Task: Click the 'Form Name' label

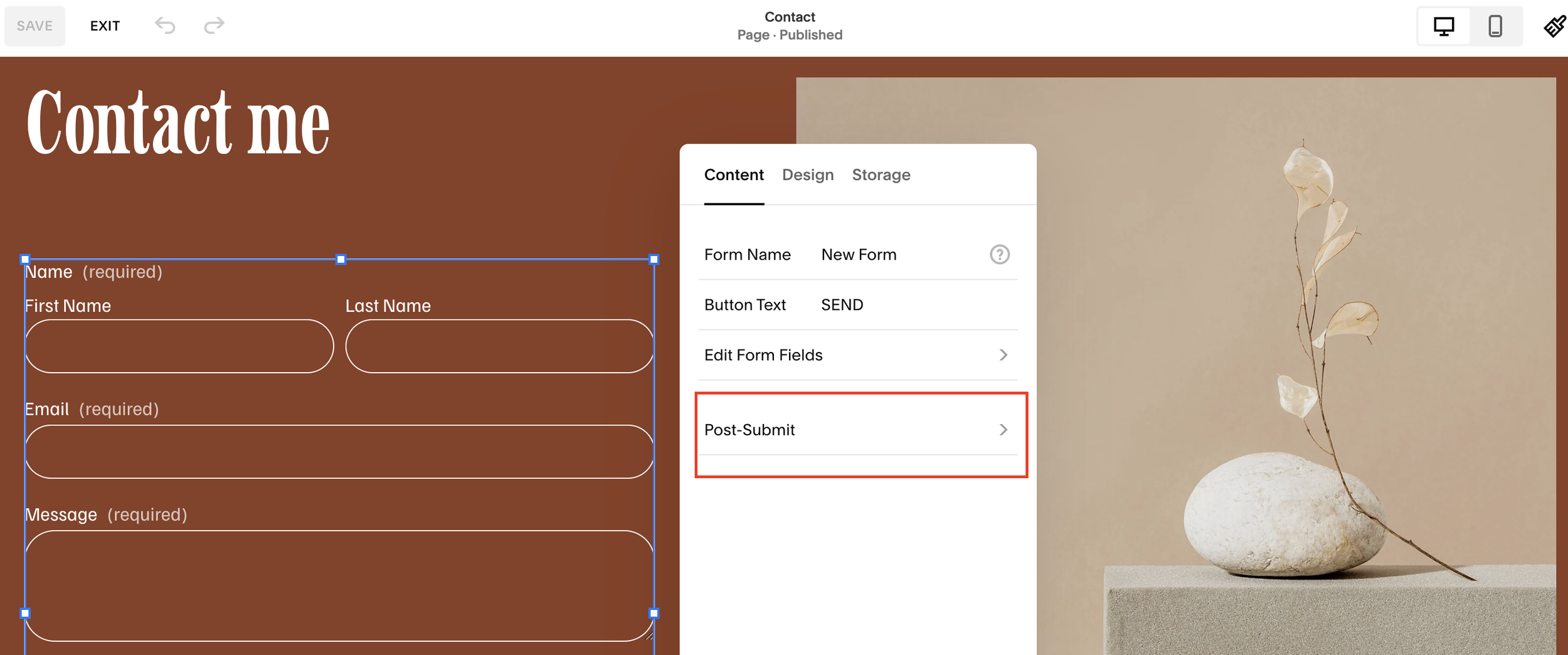Action: coord(747,255)
